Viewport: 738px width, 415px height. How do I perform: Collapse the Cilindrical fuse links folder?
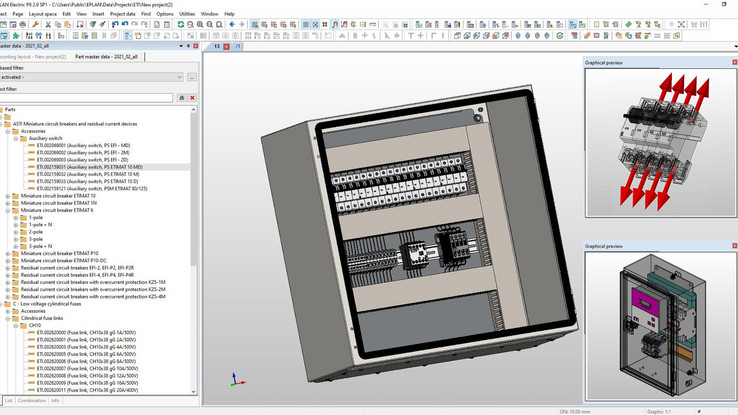(8, 318)
